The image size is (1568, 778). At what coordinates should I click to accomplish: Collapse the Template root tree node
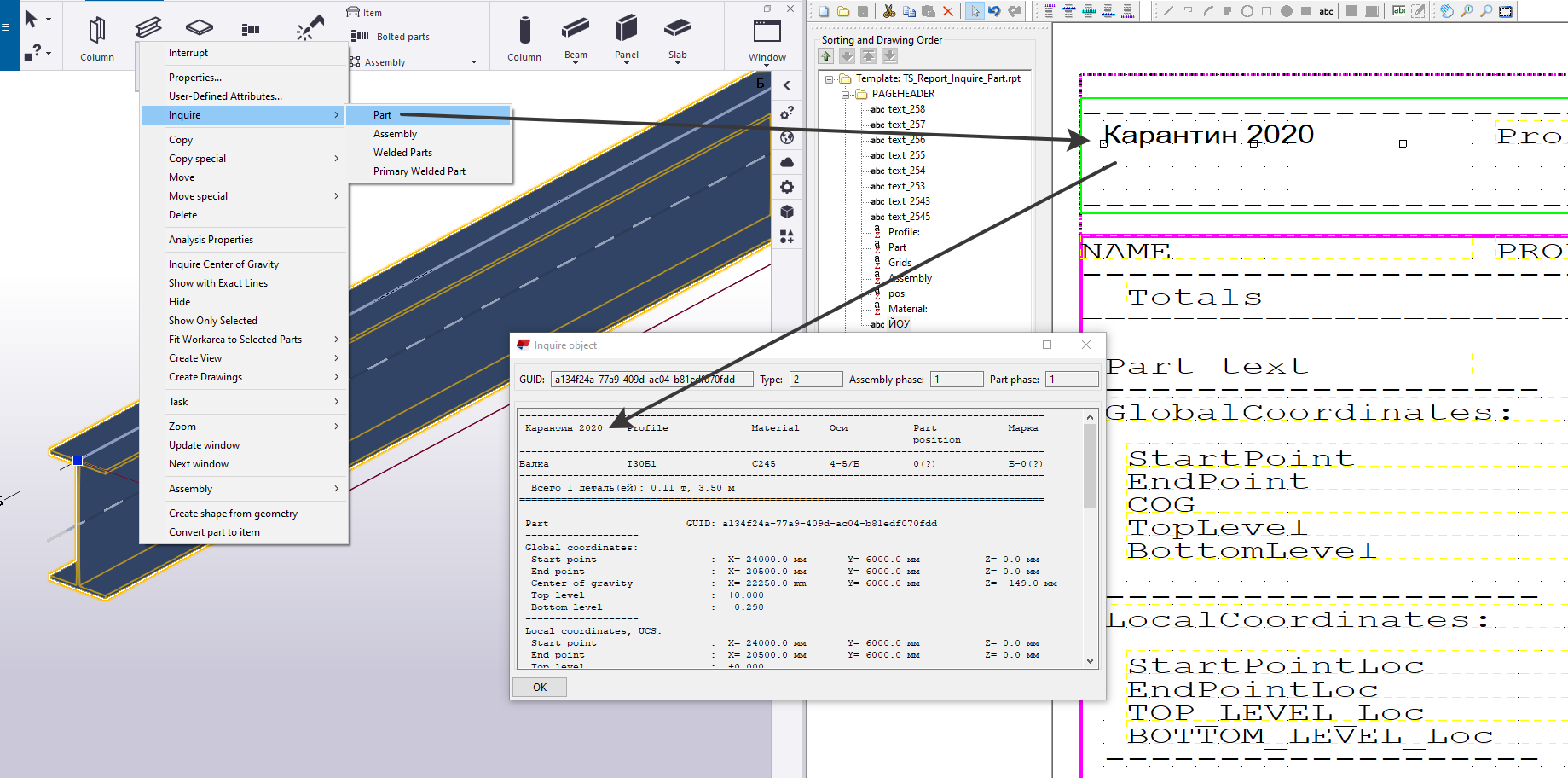point(829,79)
